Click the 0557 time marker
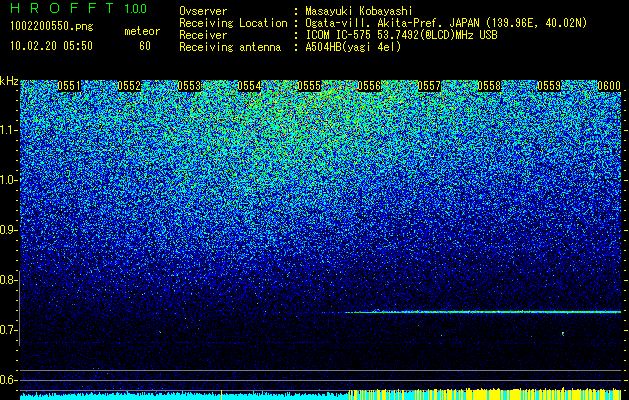Viewport: 629px width, 400px height. (429, 86)
